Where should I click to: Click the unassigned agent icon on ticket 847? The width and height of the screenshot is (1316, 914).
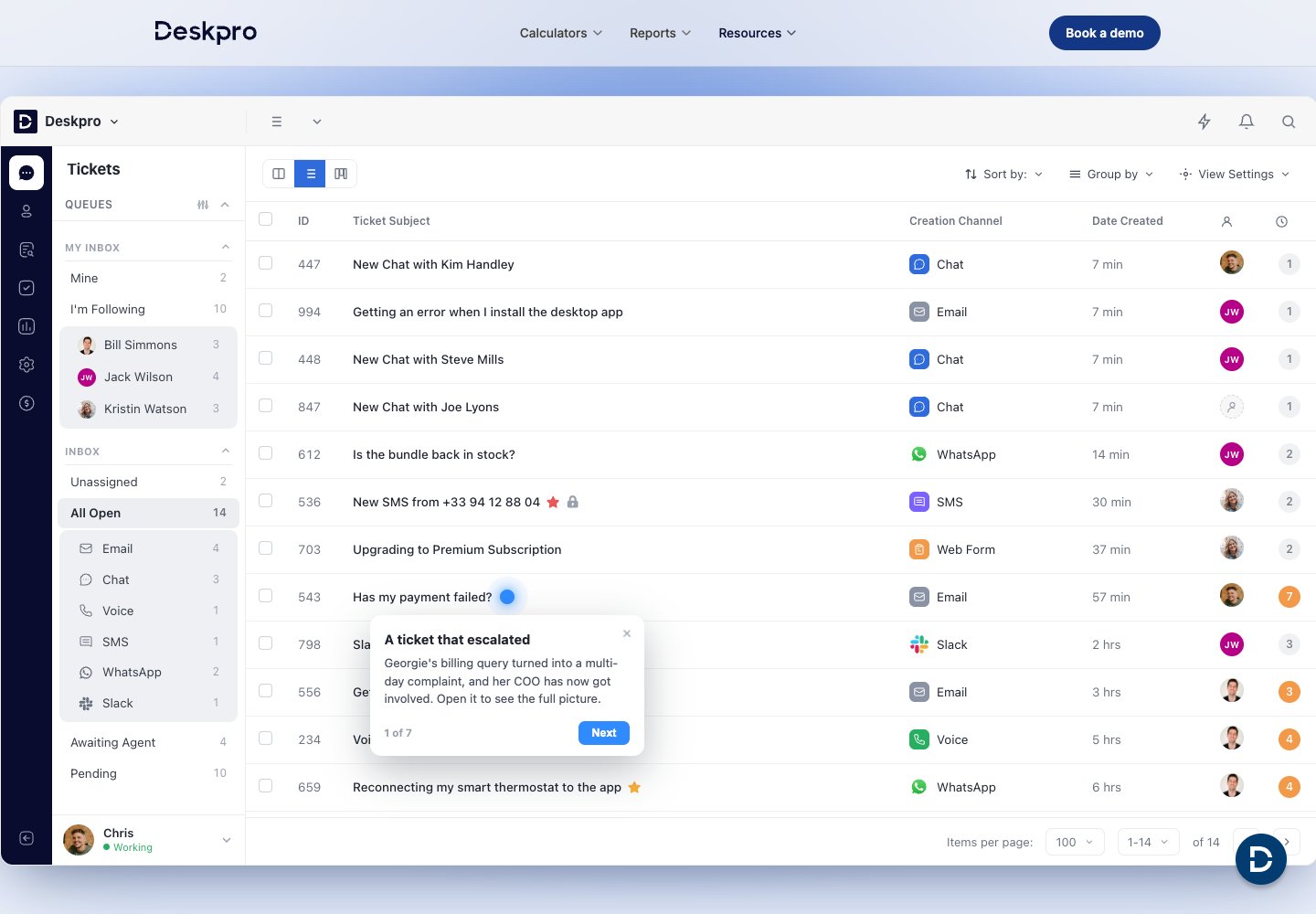click(1232, 407)
